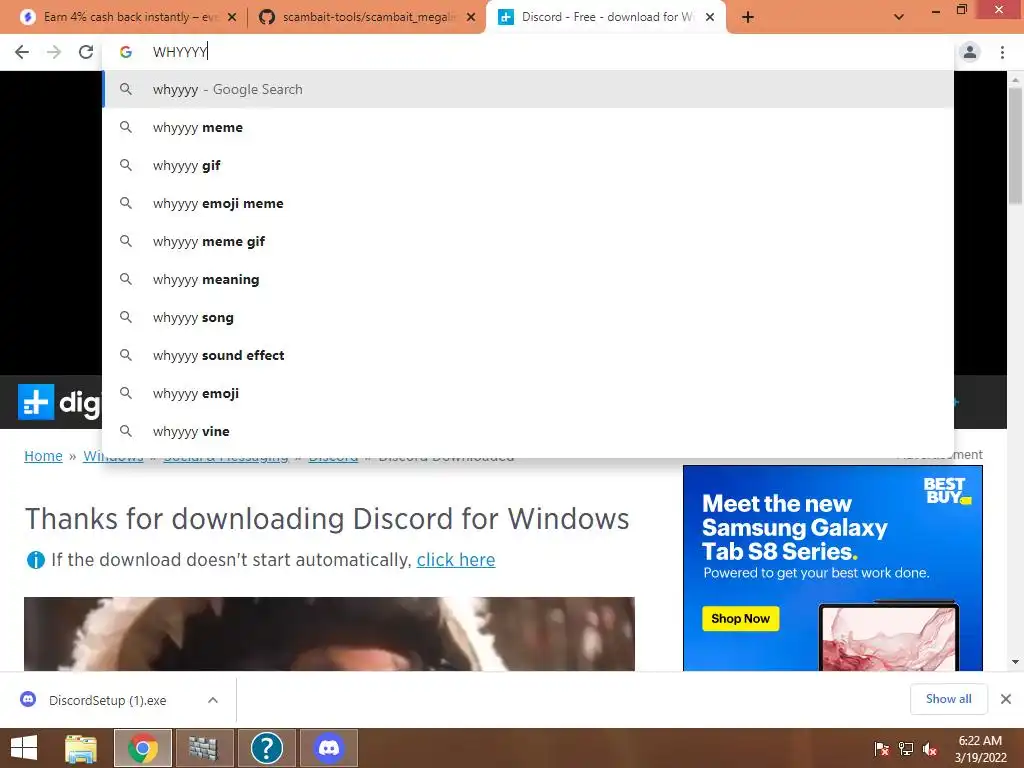Choose the 'whyyyy meaning' suggestion

coord(528,280)
